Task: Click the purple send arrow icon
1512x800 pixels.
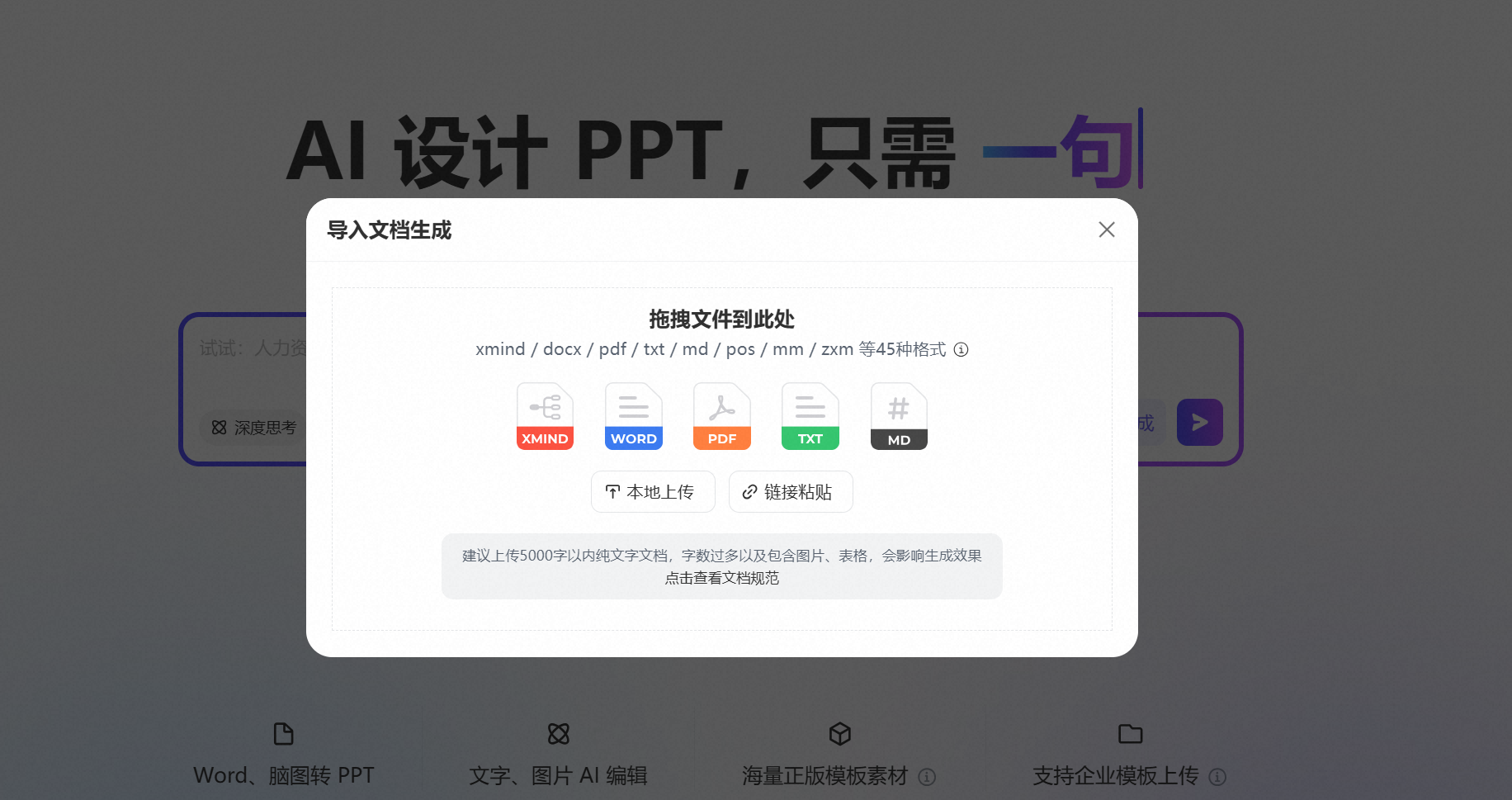Action: coord(1199,422)
